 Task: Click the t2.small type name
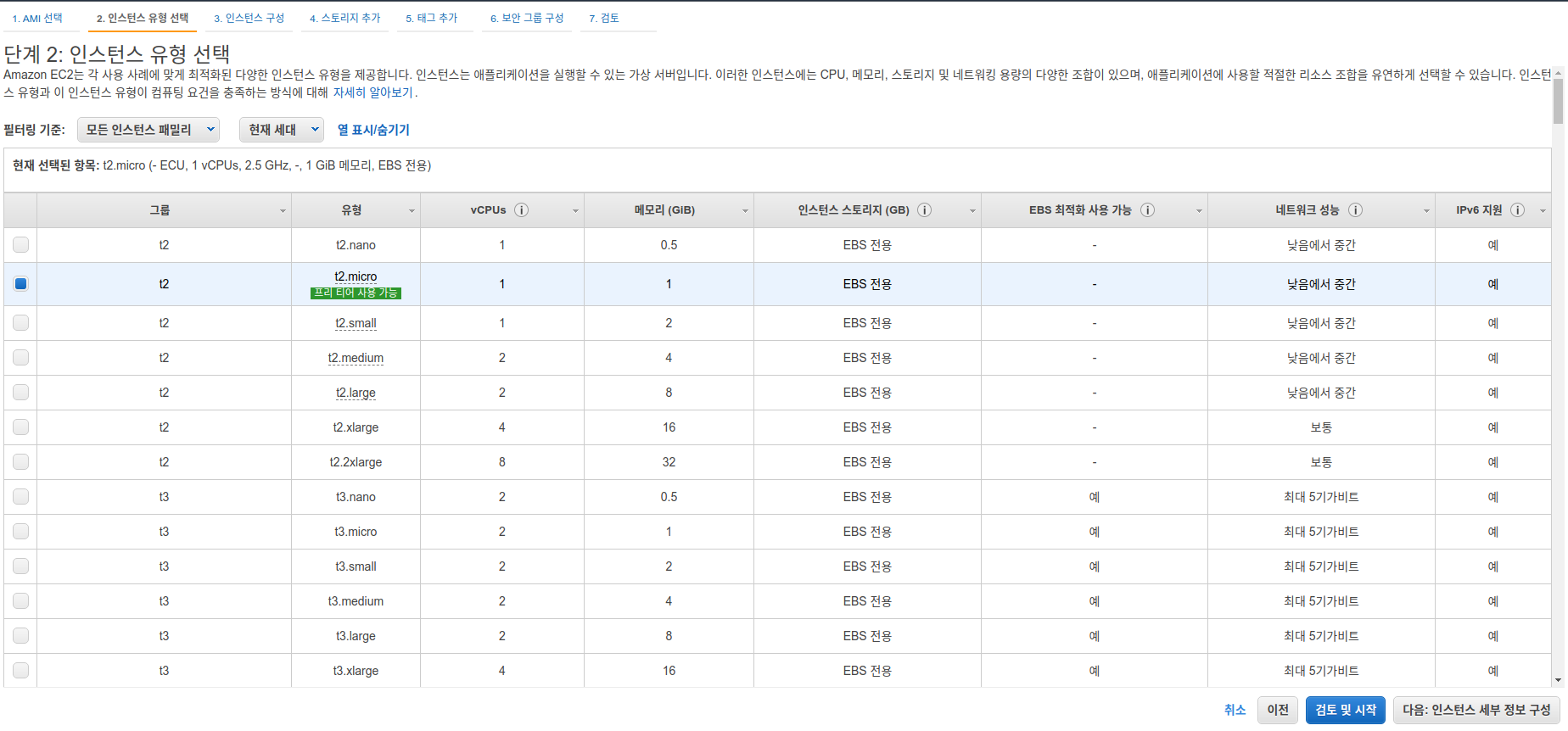(x=356, y=323)
